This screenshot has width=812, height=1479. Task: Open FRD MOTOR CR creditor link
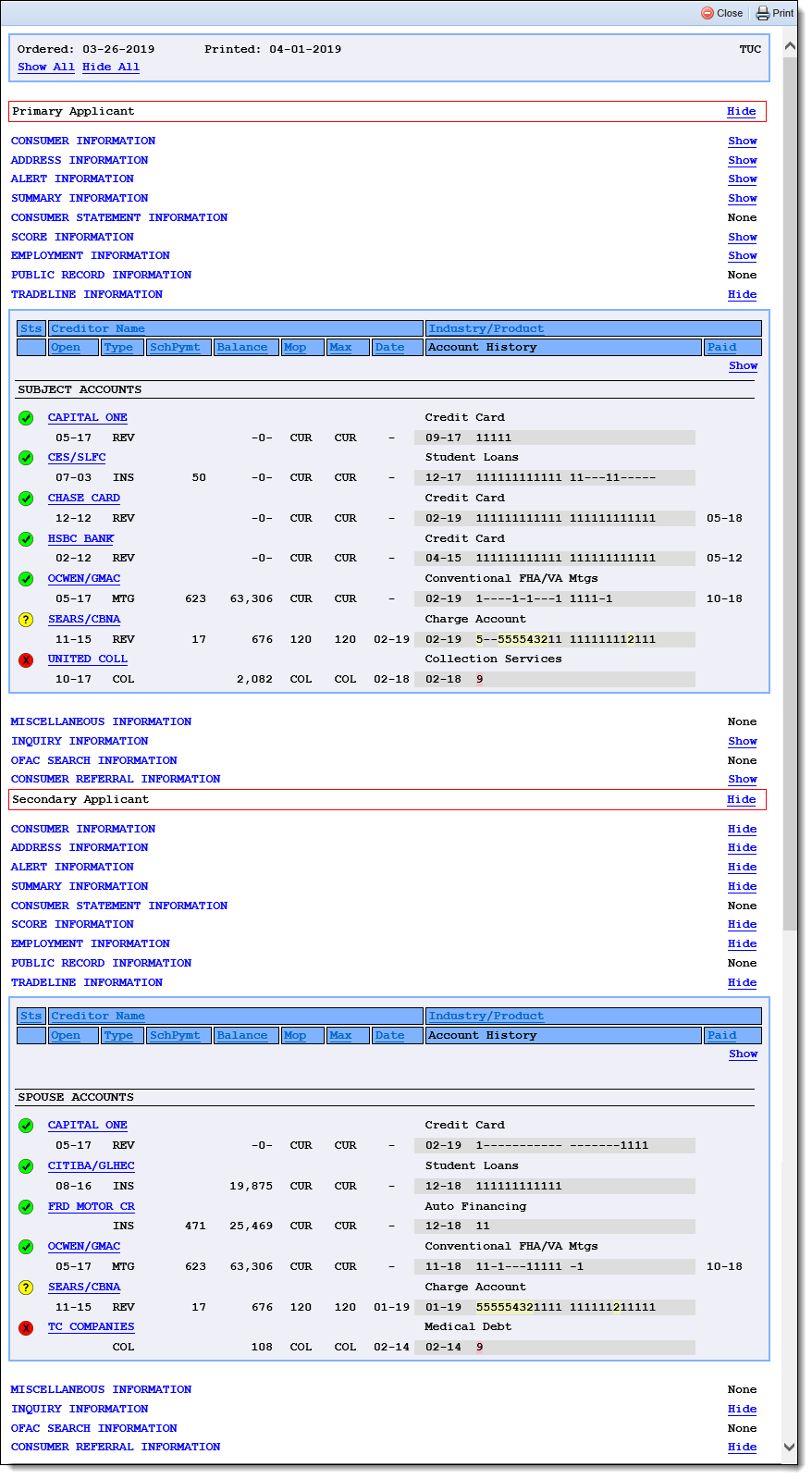(92, 1206)
